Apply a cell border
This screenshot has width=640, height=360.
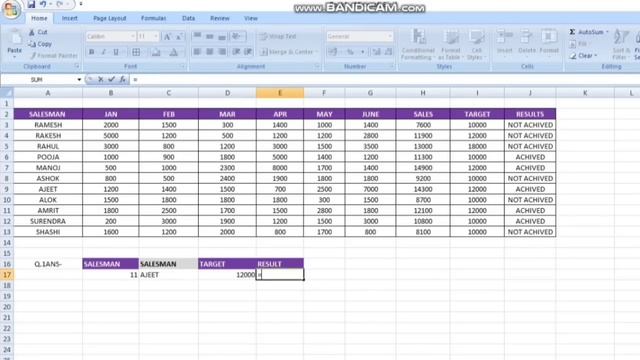[x=136, y=52]
